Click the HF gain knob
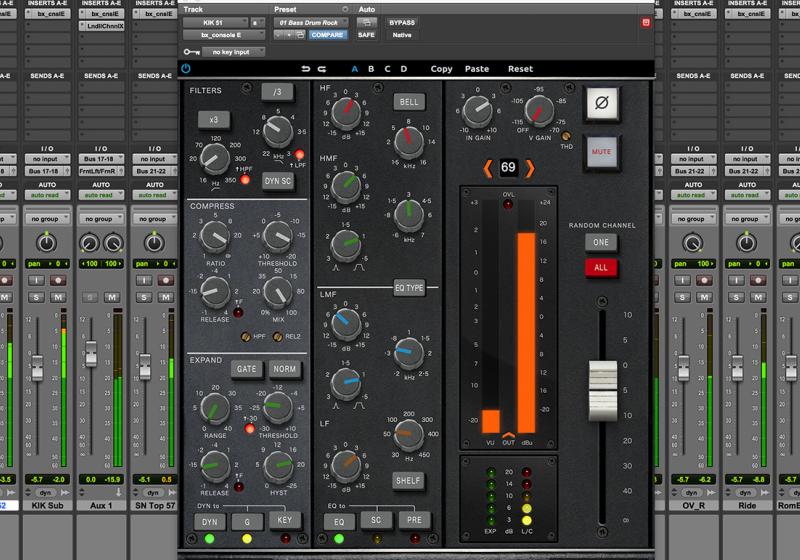This screenshot has height=560, width=800. [x=346, y=112]
